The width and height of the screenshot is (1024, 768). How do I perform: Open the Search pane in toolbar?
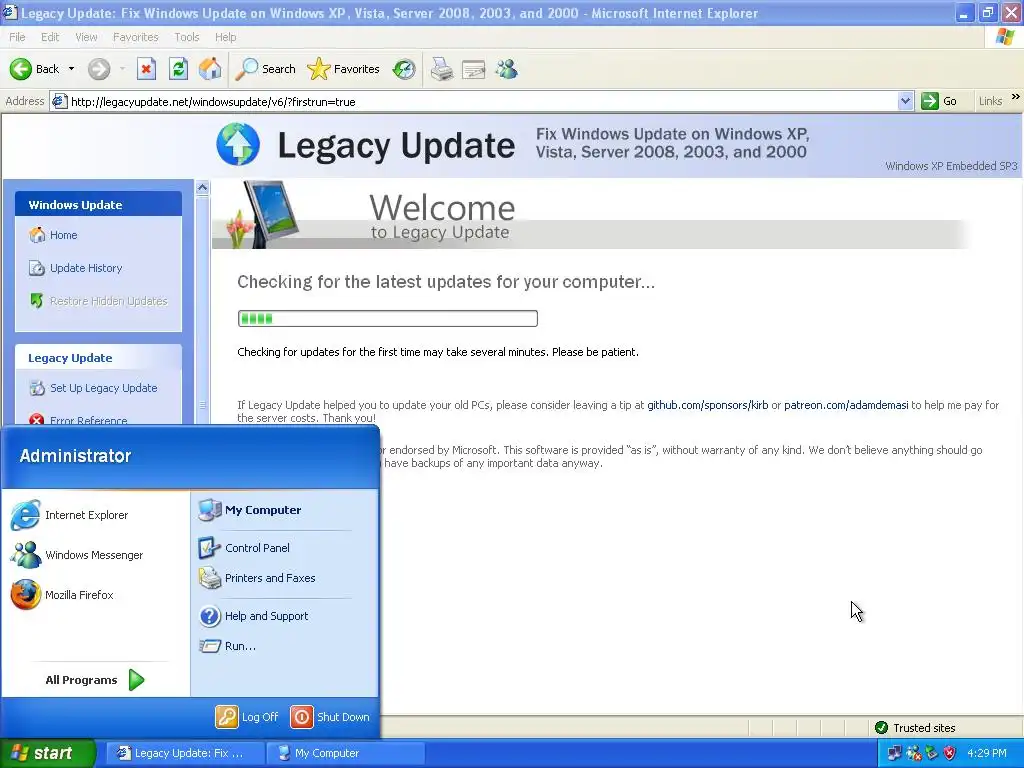[x=266, y=69]
